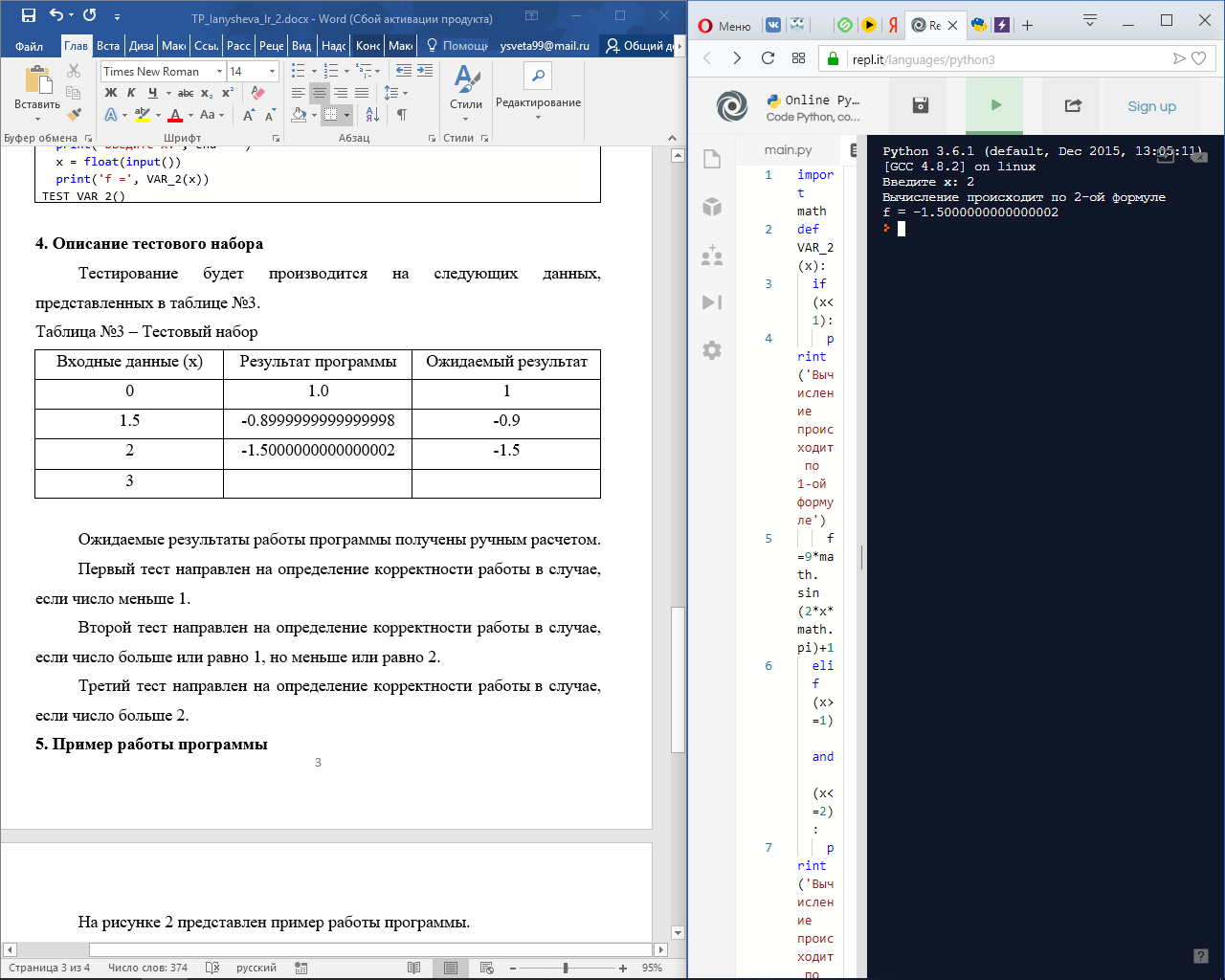Toggle italic formatting (К) in Word

pos(131,93)
